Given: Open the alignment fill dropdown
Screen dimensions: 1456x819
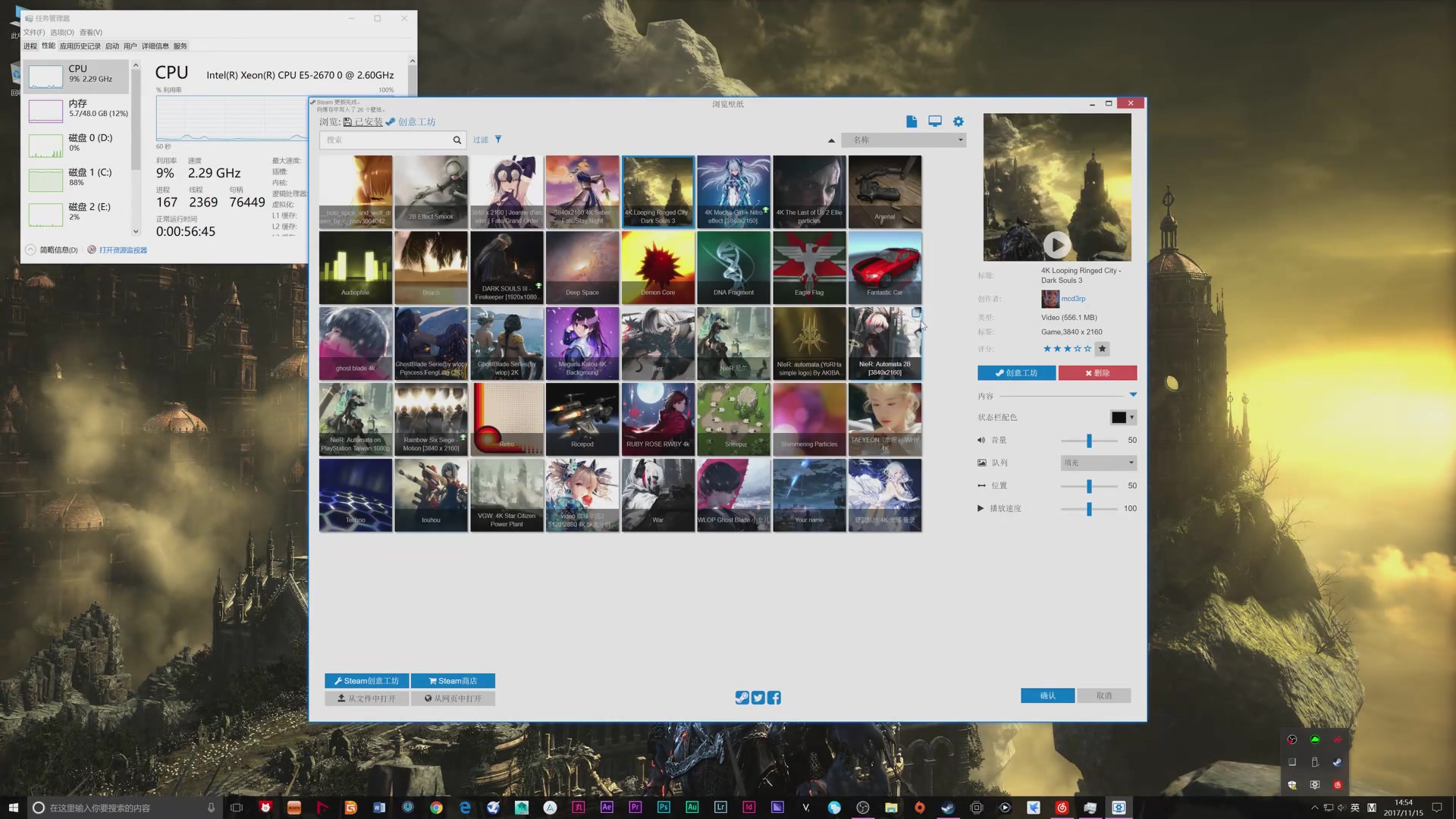Looking at the screenshot, I should point(1098,463).
